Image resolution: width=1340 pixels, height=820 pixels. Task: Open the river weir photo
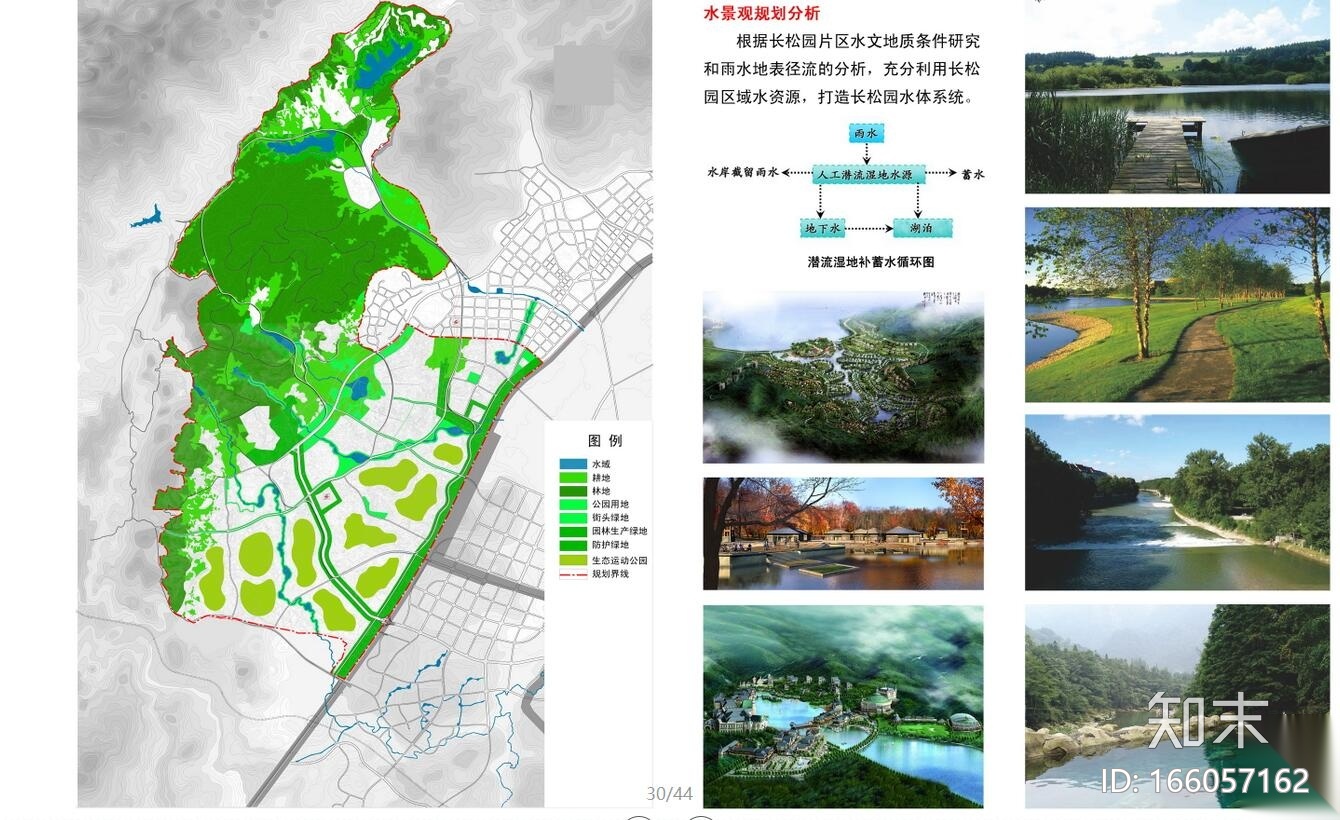pos(1177,502)
